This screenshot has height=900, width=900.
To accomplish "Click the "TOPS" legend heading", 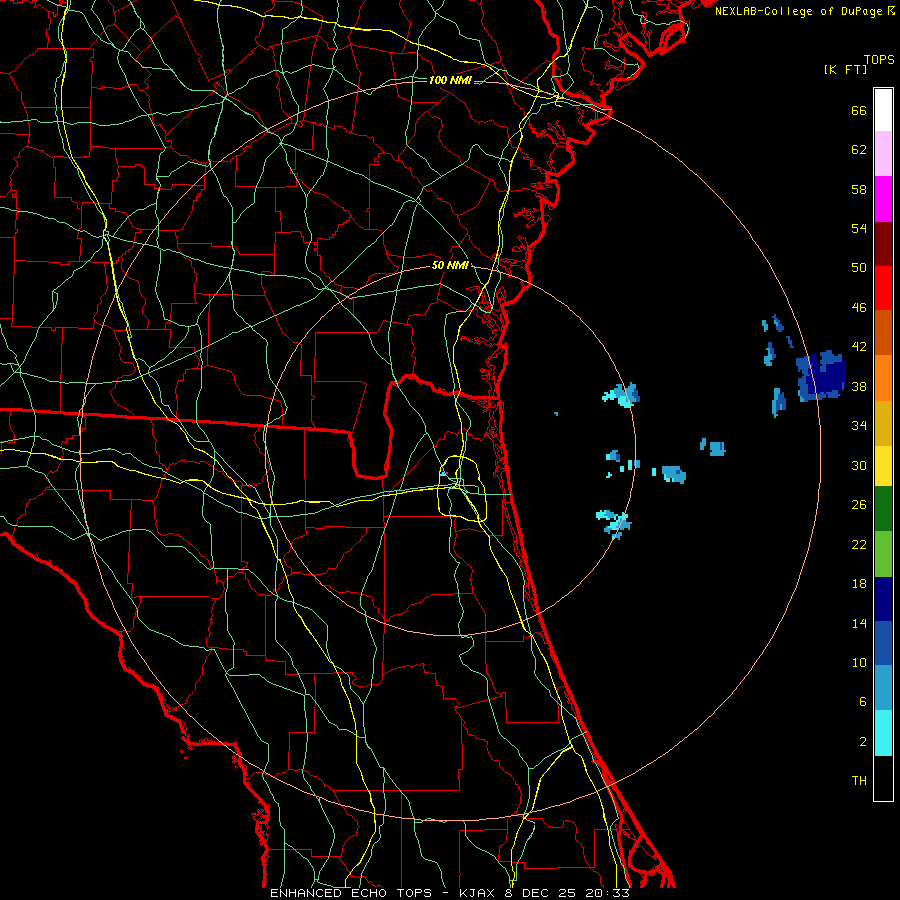I will [879, 60].
